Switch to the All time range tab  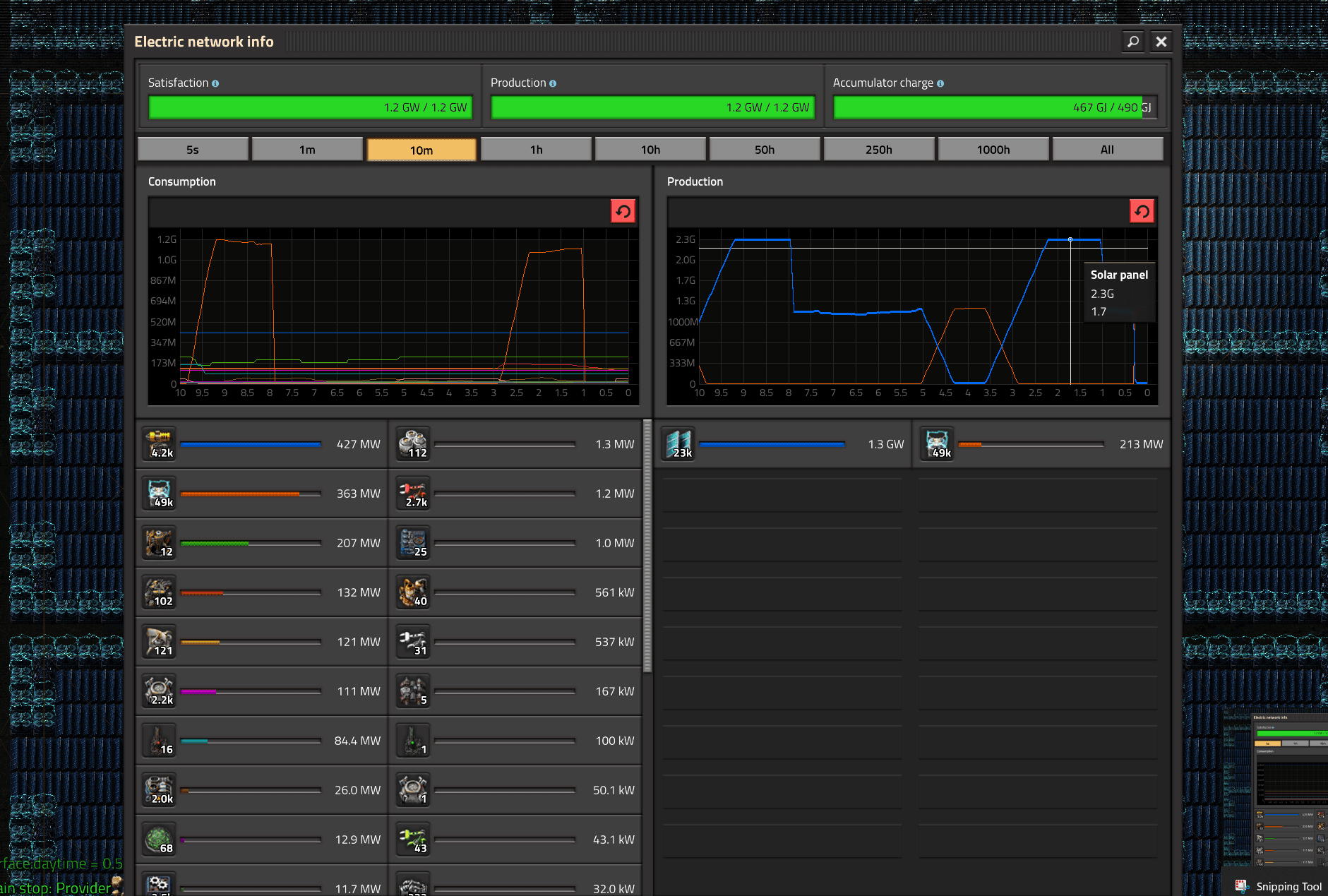pyautogui.click(x=1107, y=150)
